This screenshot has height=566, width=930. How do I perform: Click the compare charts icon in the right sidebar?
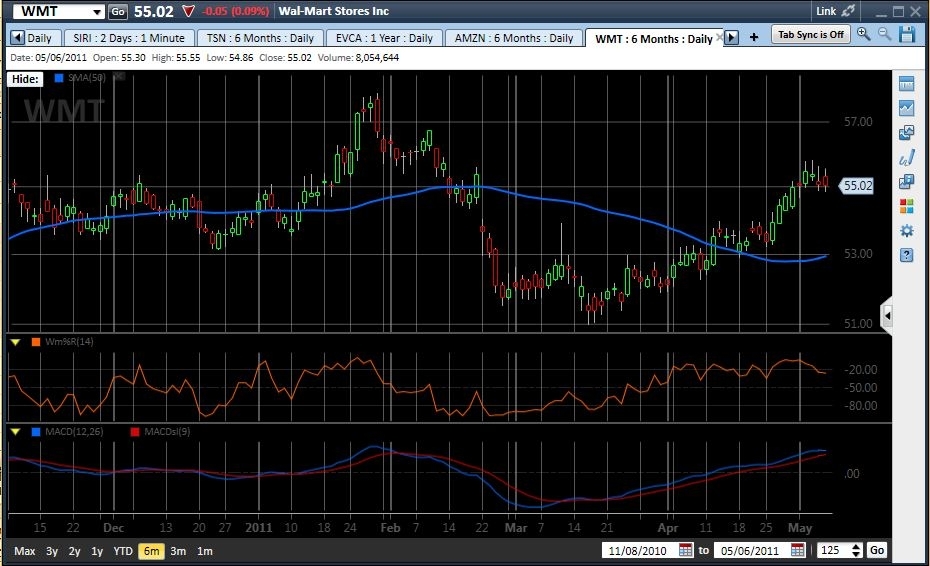click(906, 132)
